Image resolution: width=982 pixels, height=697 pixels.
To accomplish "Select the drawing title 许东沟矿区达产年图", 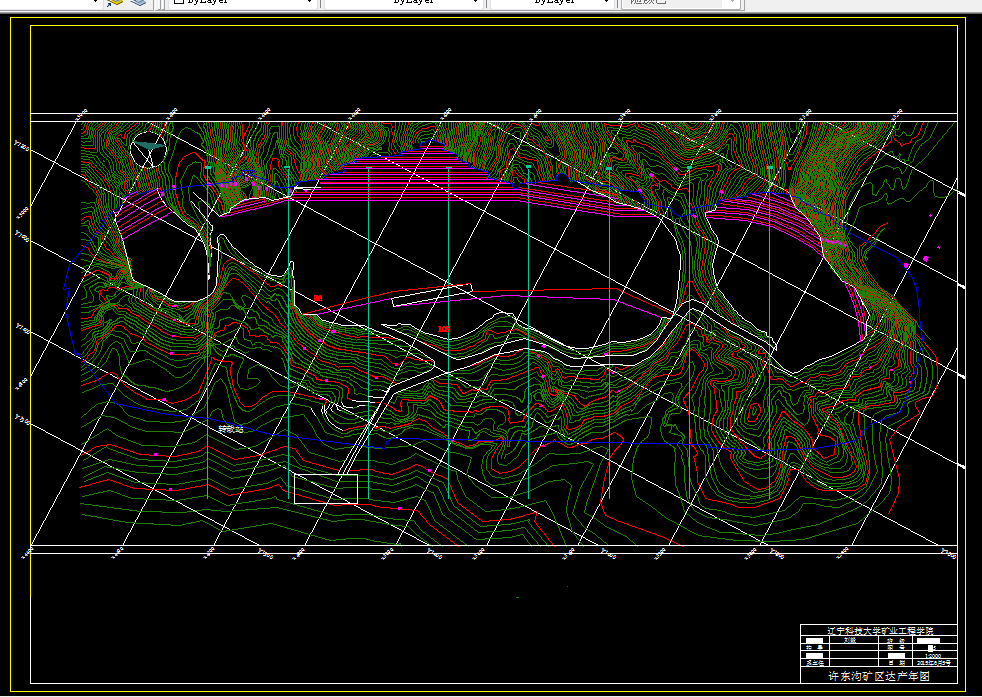I will pos(879,676).
